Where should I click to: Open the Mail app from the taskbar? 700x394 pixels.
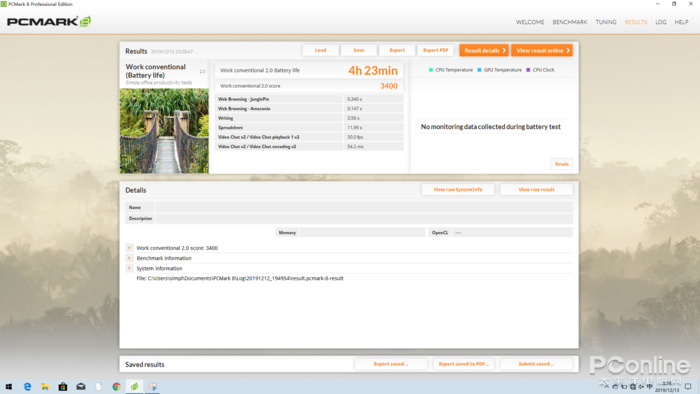81,386
